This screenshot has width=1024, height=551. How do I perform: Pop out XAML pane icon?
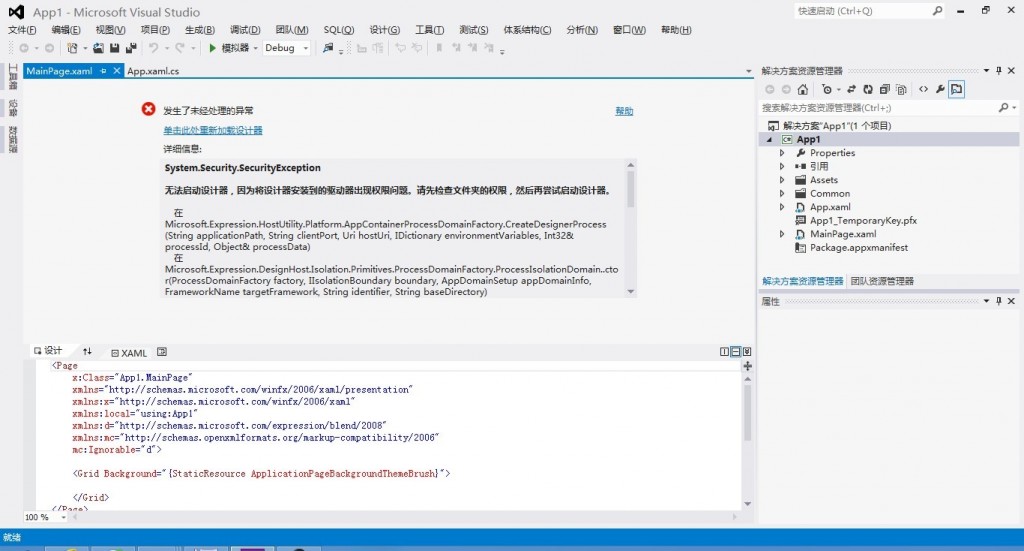coord(162,352)
